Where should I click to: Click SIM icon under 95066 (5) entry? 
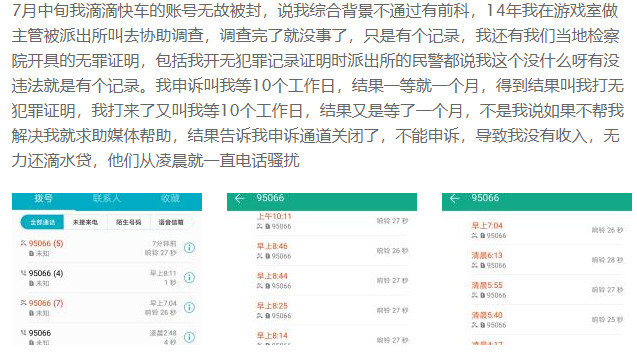point(32,253)
